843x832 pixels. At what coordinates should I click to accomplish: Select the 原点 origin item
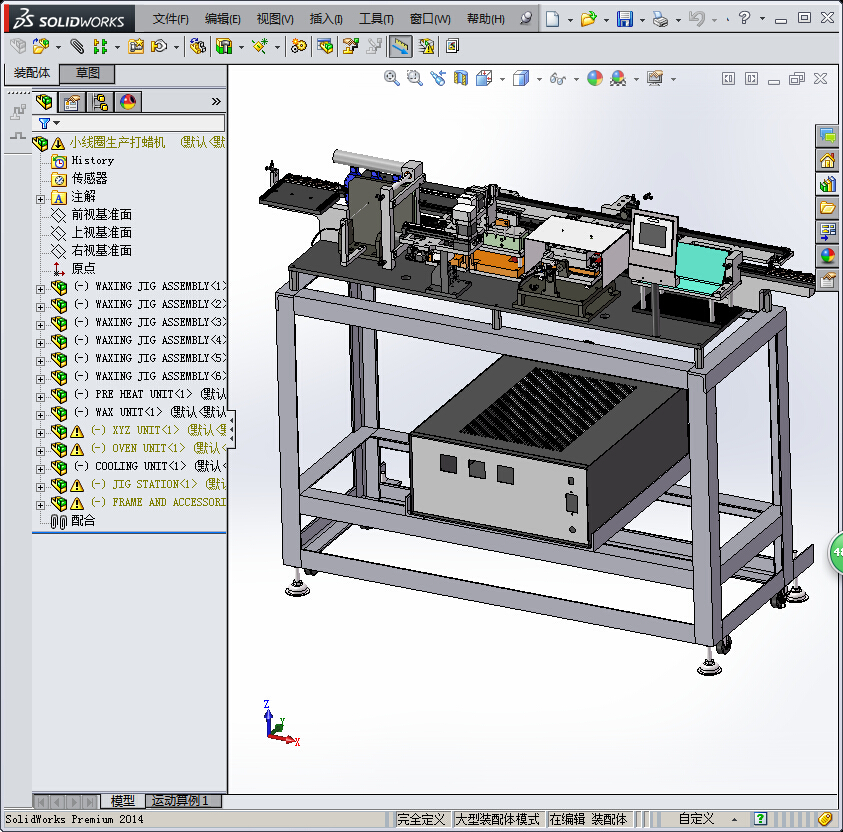click(x=83, y=268)
